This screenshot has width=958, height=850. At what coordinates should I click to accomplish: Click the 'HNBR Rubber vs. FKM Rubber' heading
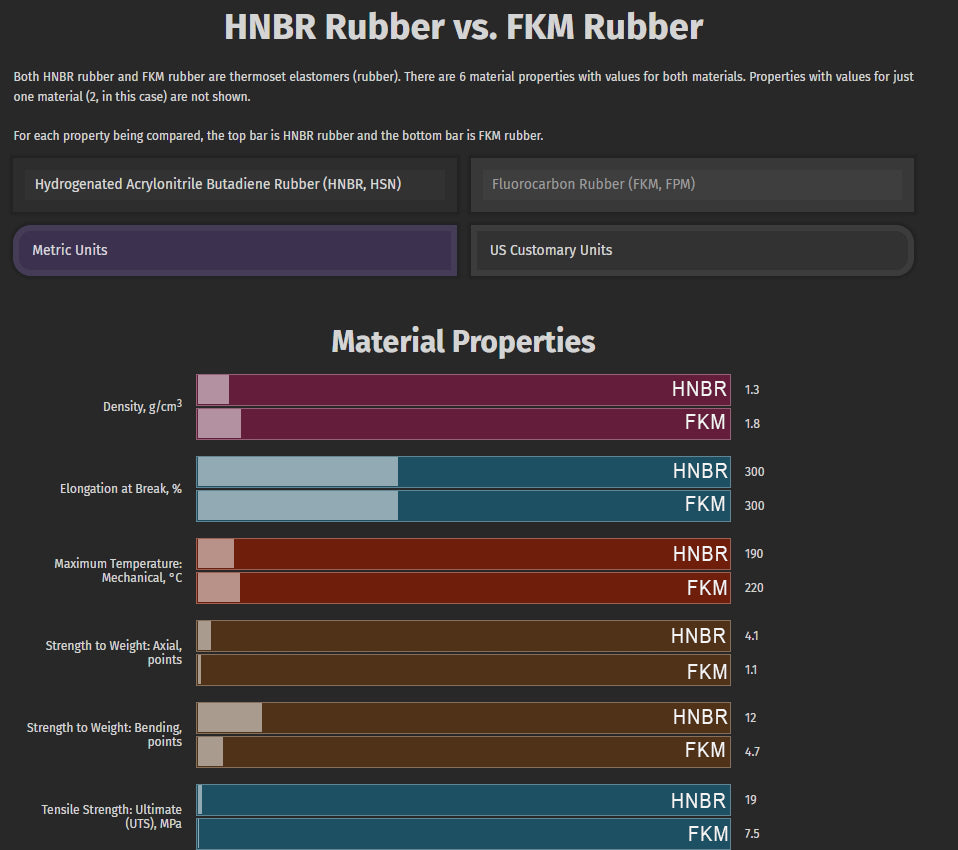(x=463, y=27)
